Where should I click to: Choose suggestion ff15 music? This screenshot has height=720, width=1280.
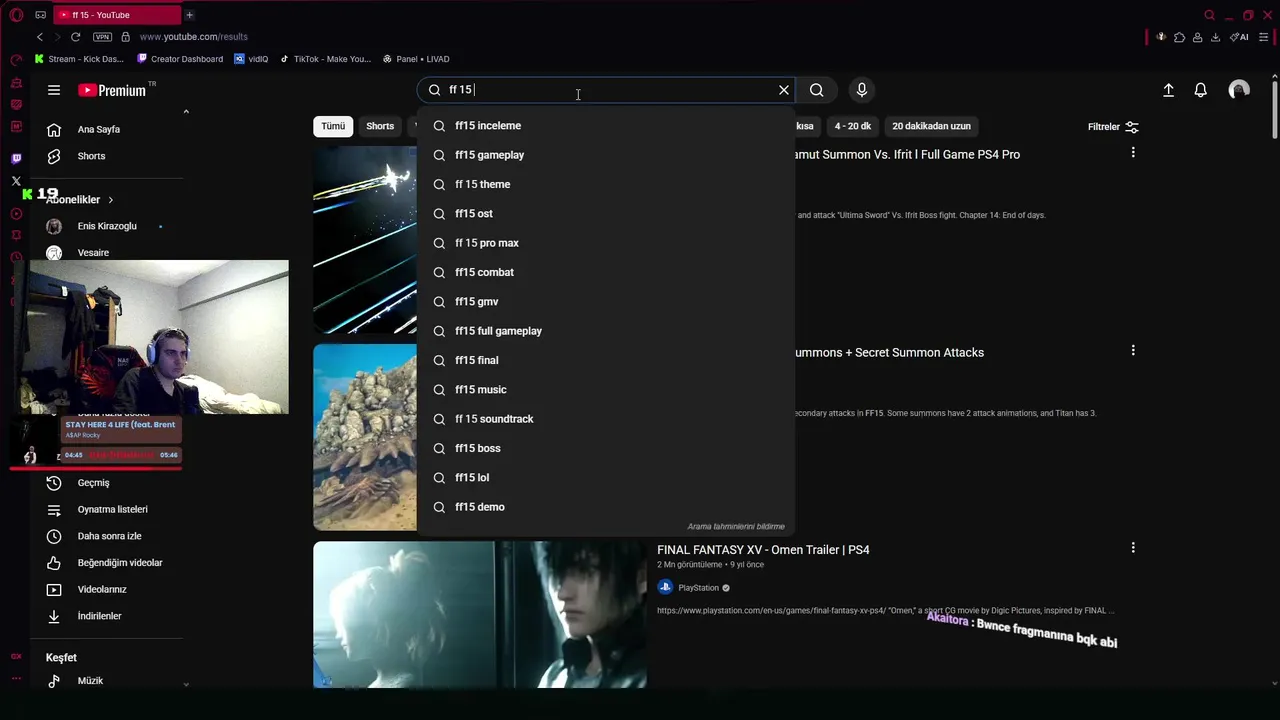[x=606, y=390]
